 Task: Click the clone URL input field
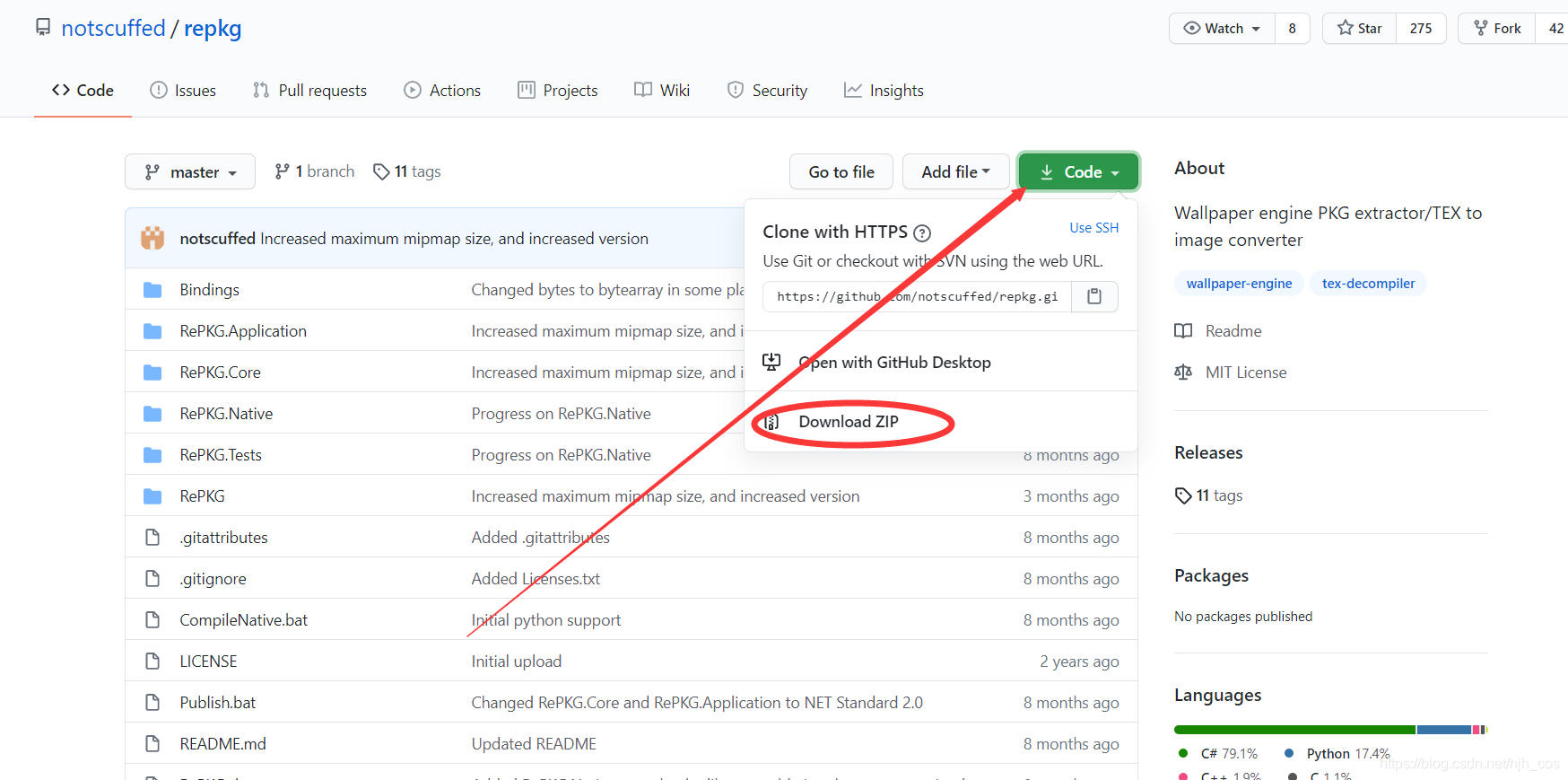[917, 296]
